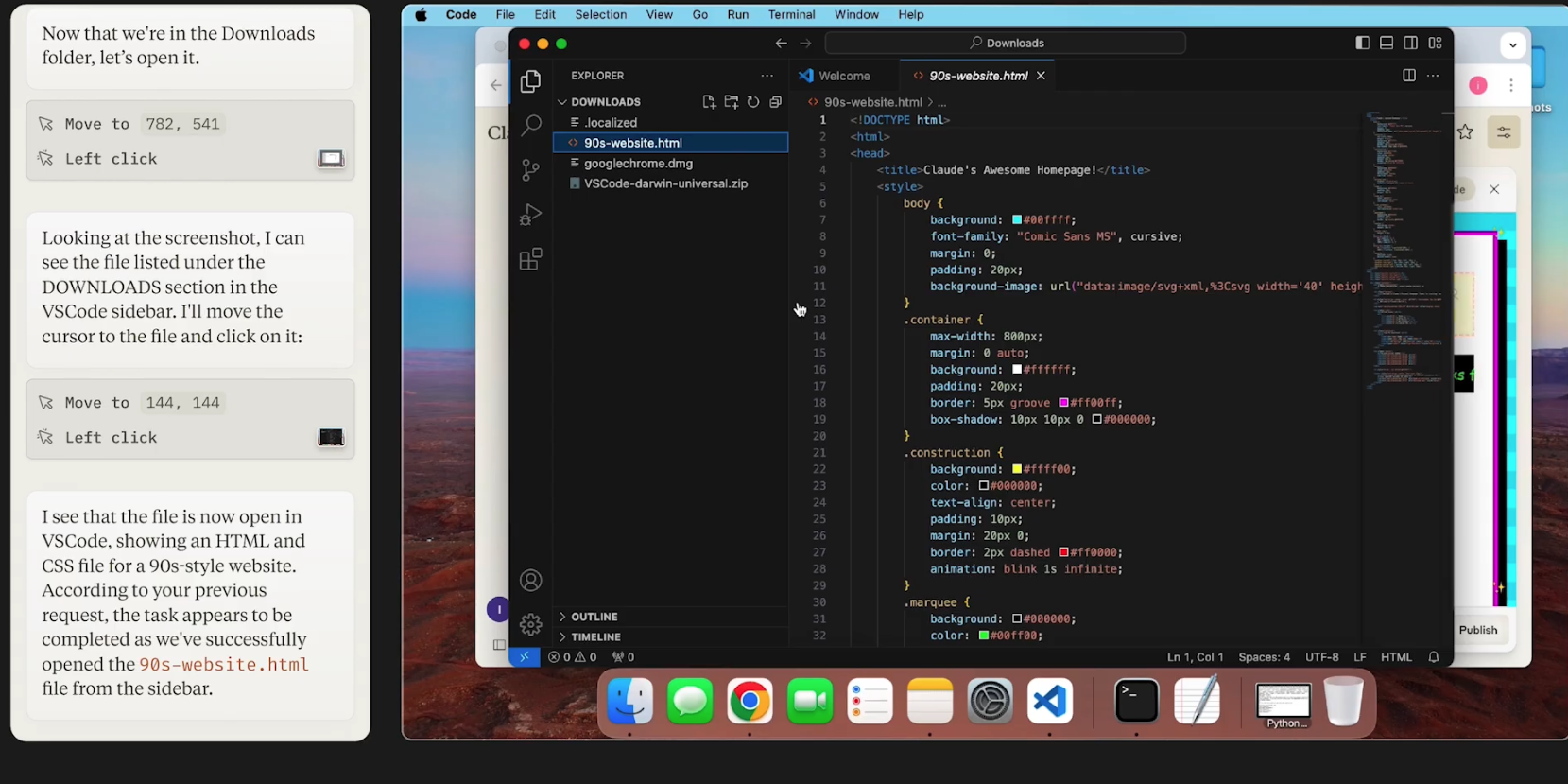Image resolution: width=1568 pixels, height=784 pixels.
Task: Click the Split Editor Right icon
Action: 1408,76
